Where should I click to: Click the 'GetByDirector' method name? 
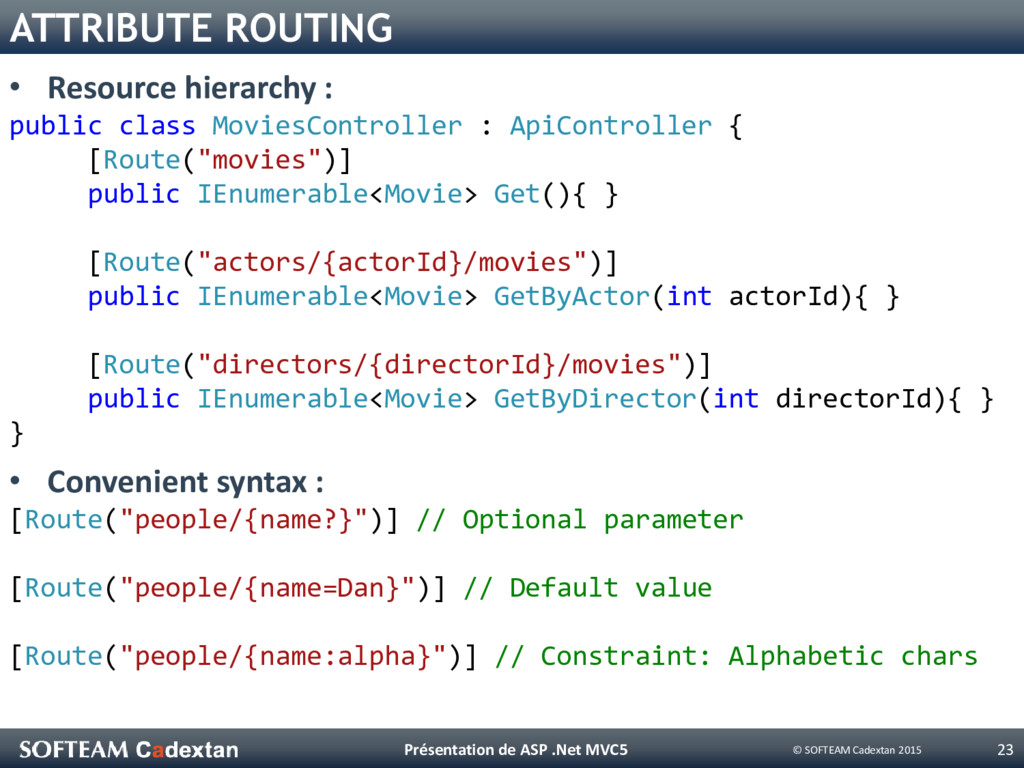(596, 398)
